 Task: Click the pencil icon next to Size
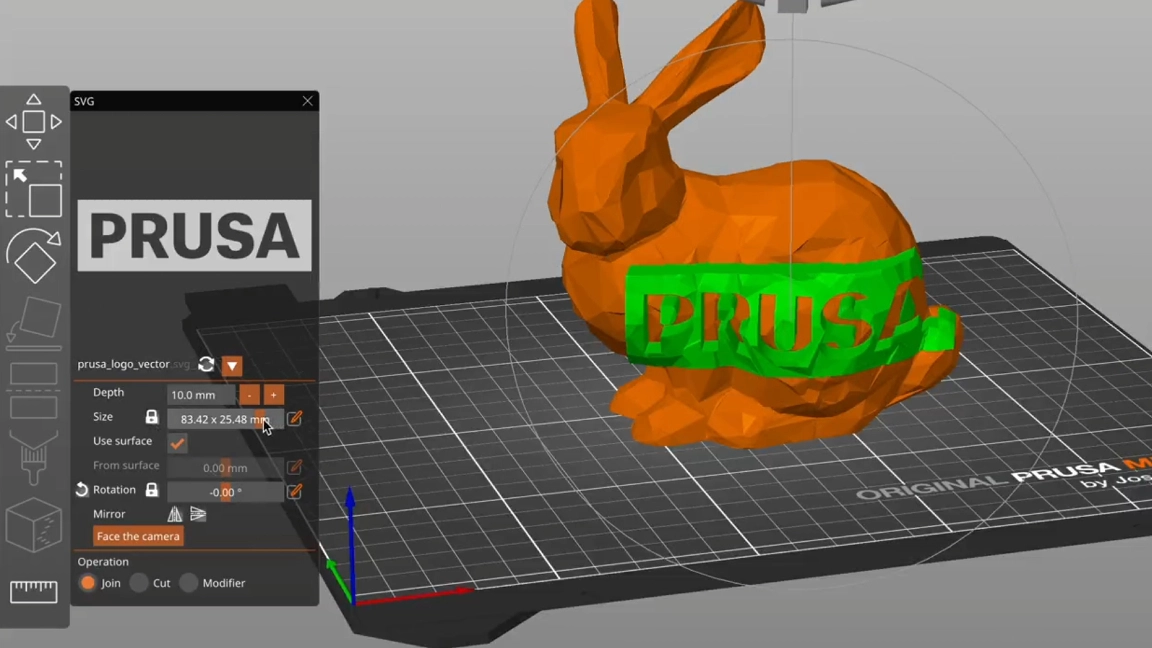[x=295, y=418]
